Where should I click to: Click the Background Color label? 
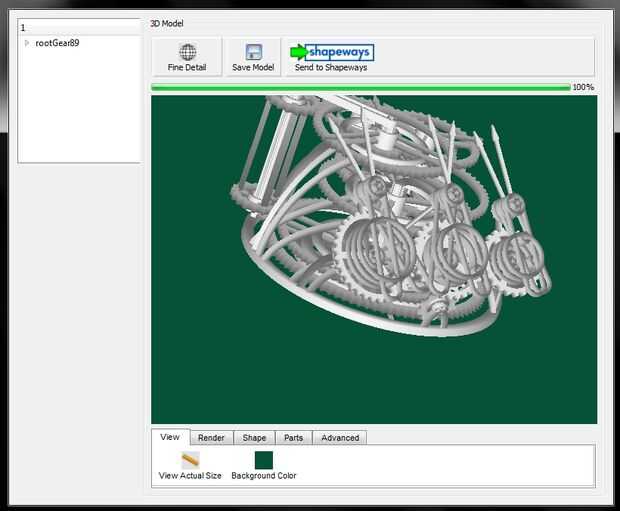coord(264,475)
